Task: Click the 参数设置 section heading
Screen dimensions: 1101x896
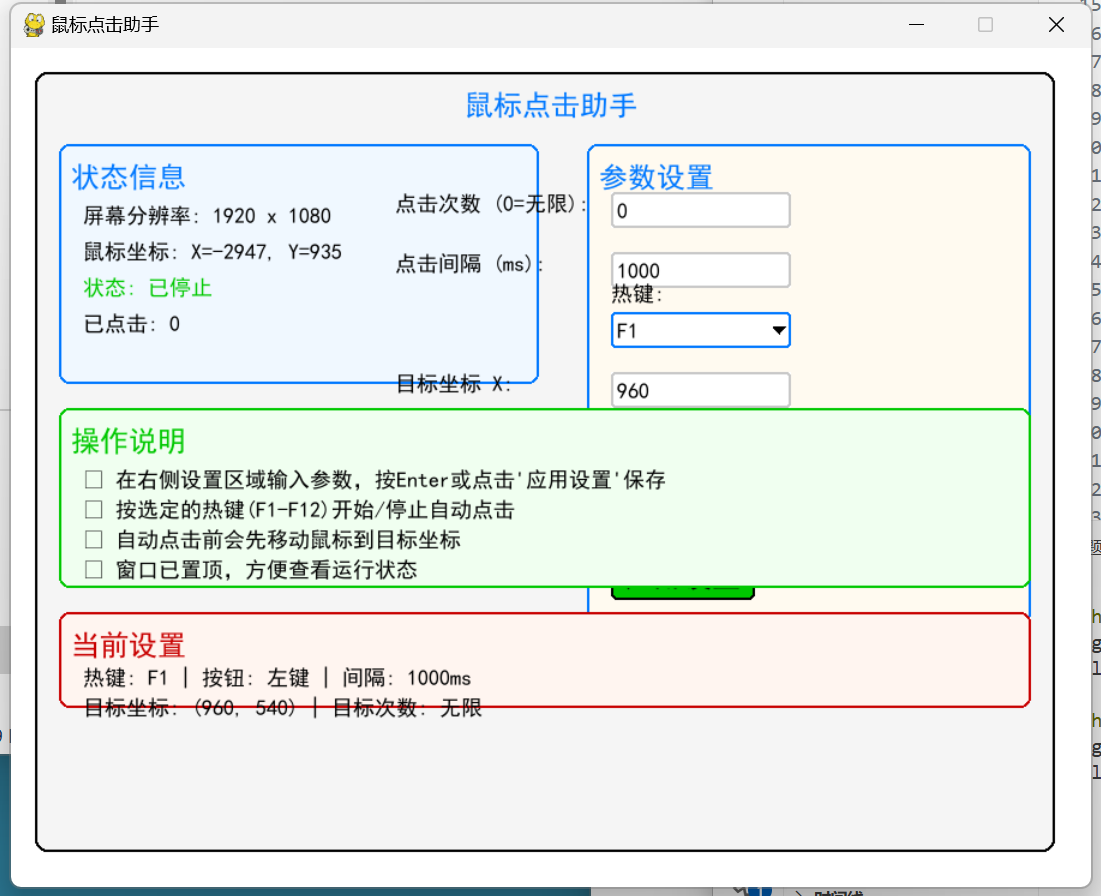Action: point(656,177)
